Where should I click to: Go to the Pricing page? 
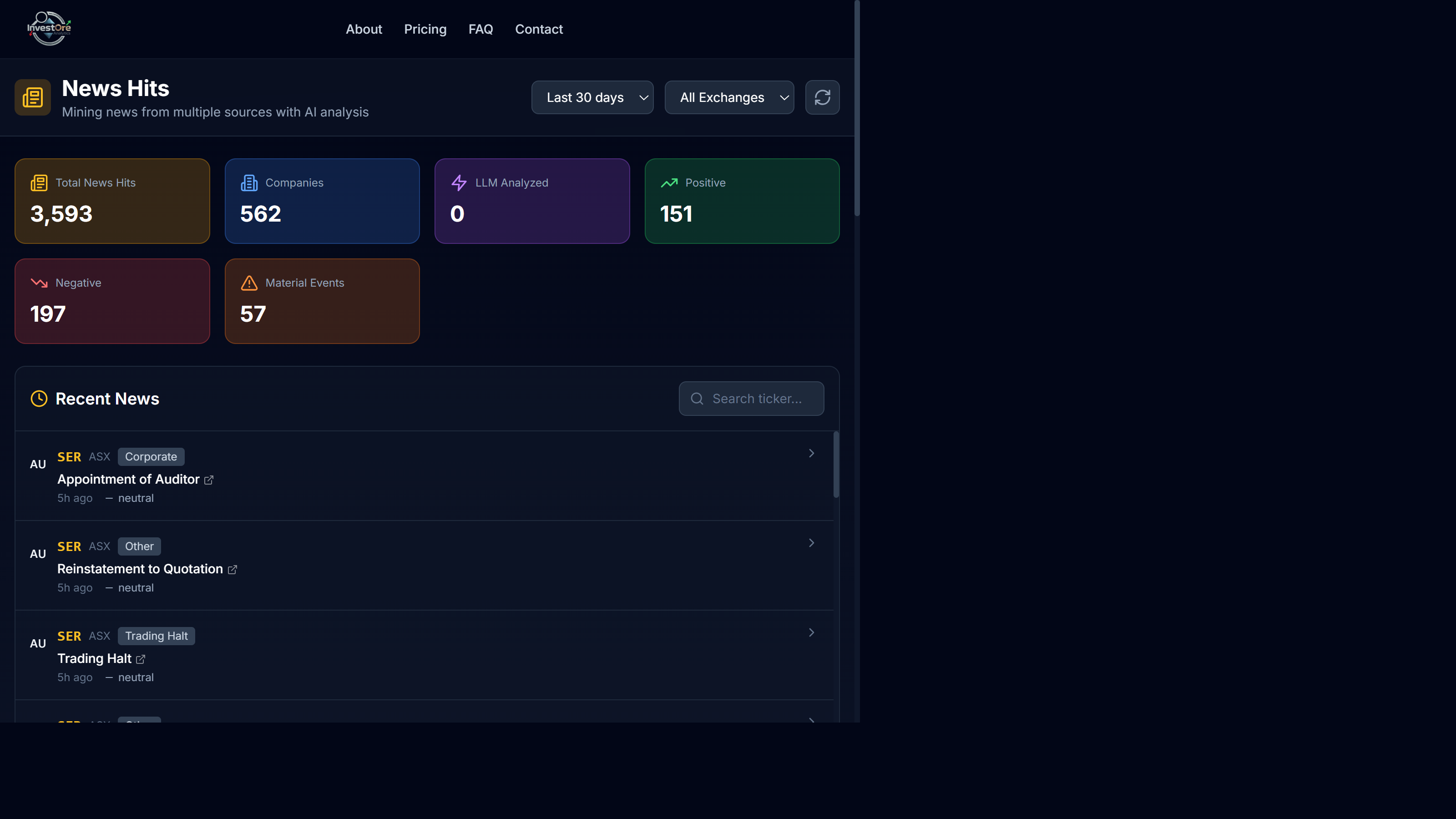(425, 29)
